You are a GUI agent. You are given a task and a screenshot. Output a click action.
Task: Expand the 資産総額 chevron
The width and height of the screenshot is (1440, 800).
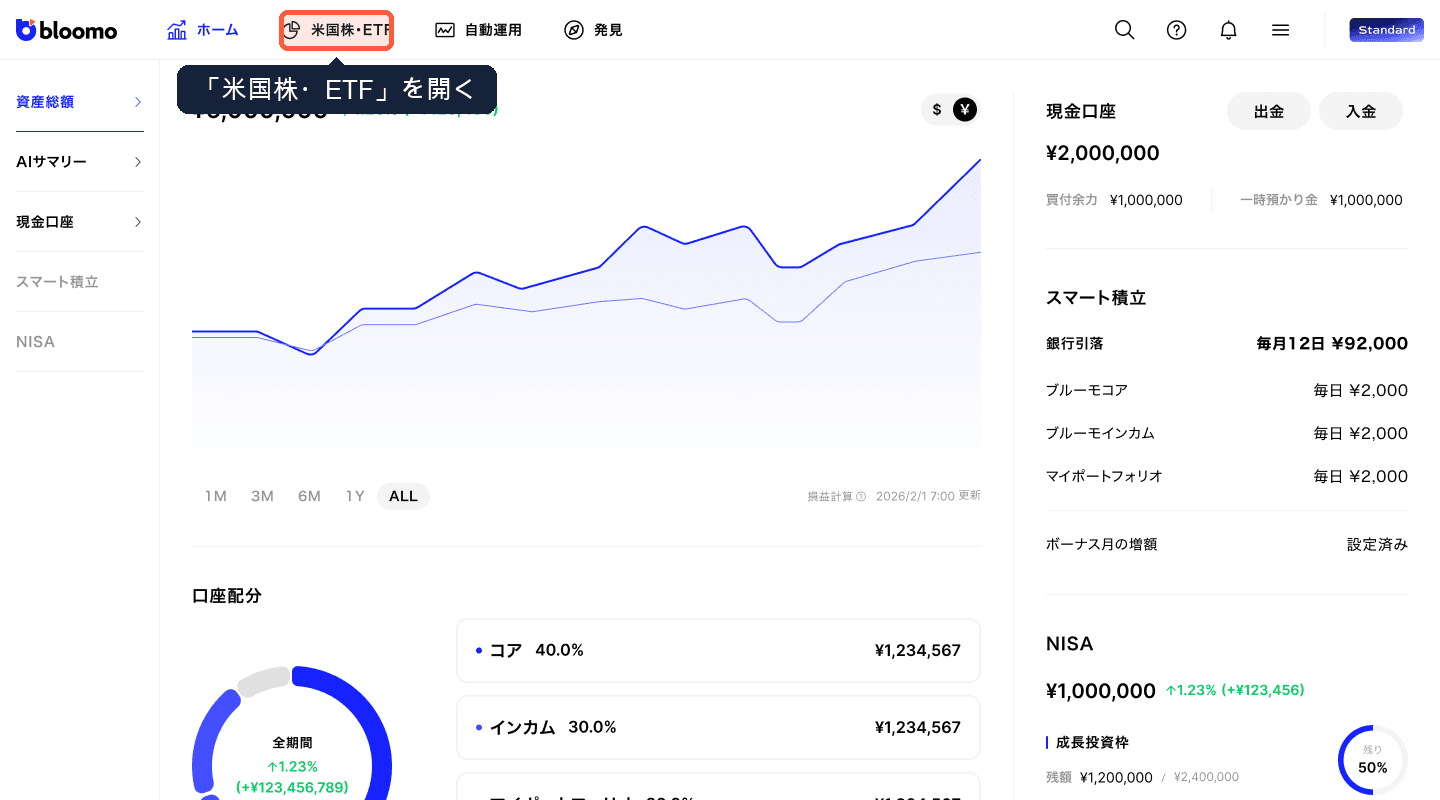click(x=138, y=102)
